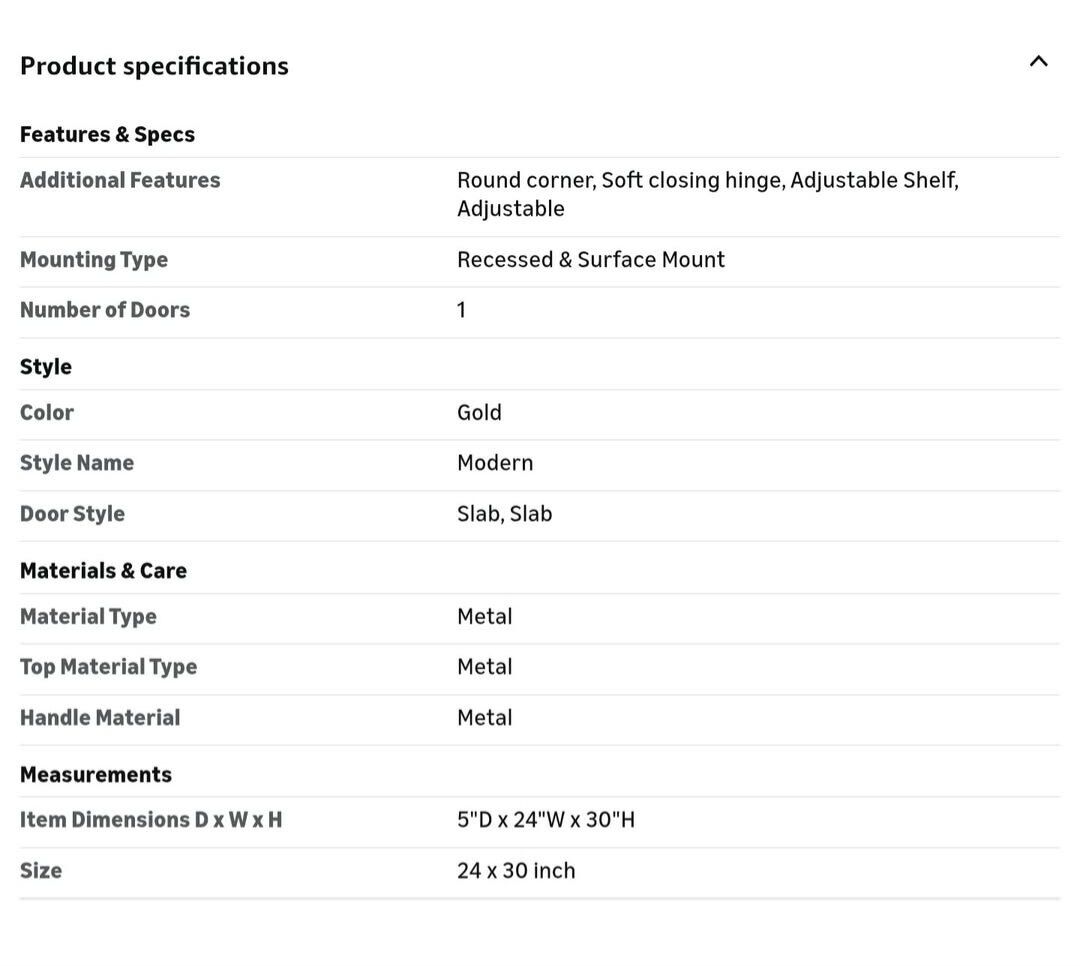
Task: Click the Handle Material label
Action: (100, 718)
